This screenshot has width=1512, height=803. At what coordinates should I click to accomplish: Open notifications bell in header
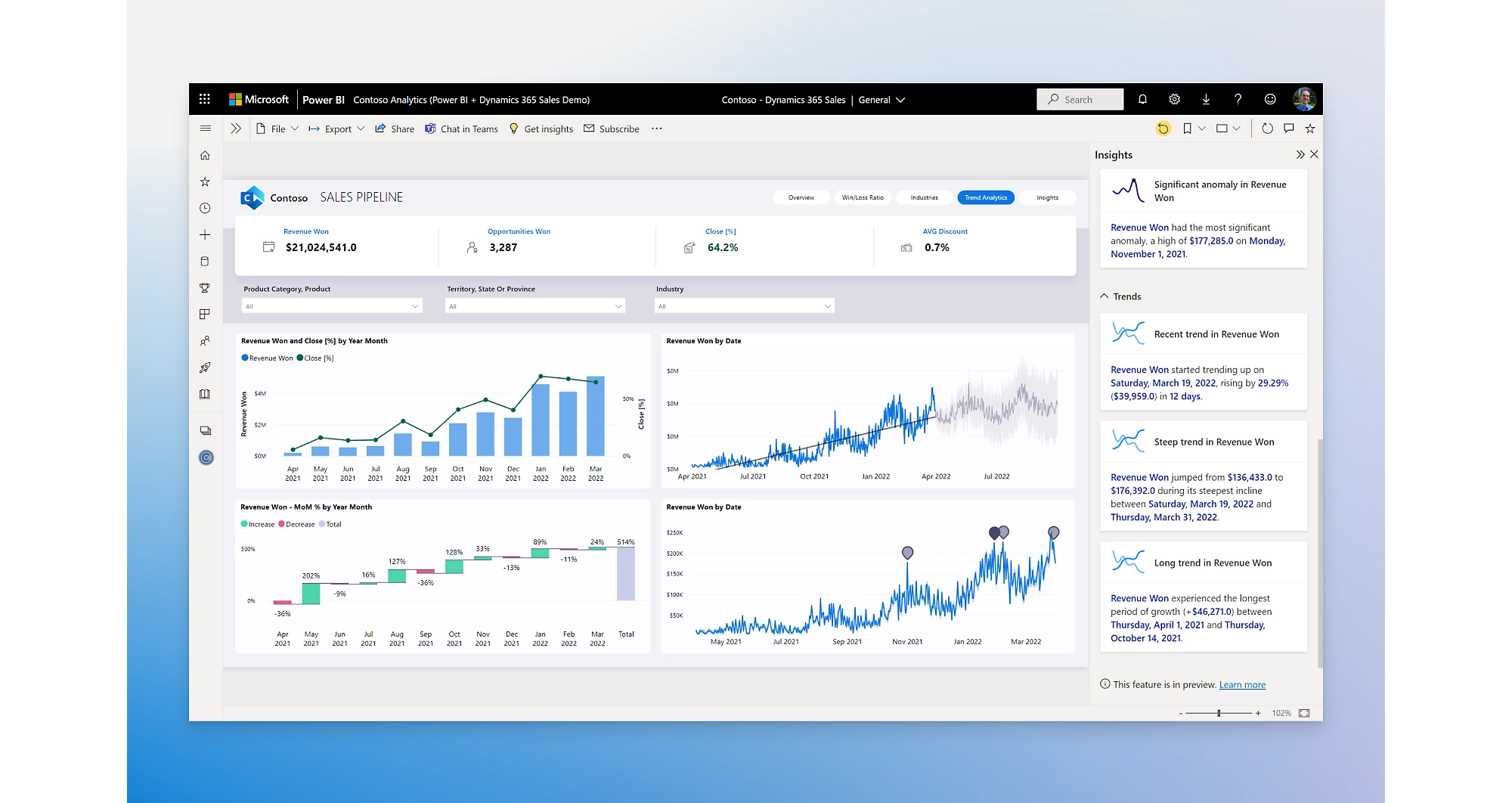[1142, 99]
